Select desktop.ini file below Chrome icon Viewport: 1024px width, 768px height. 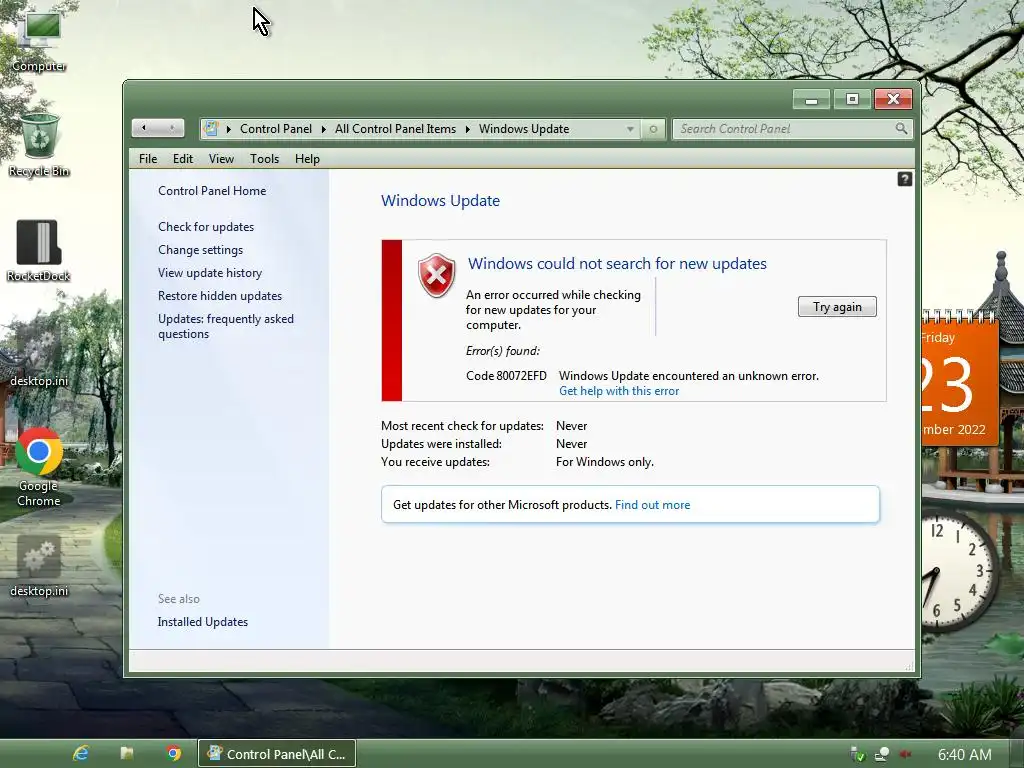pyautogui.click(x=39, y=567)
